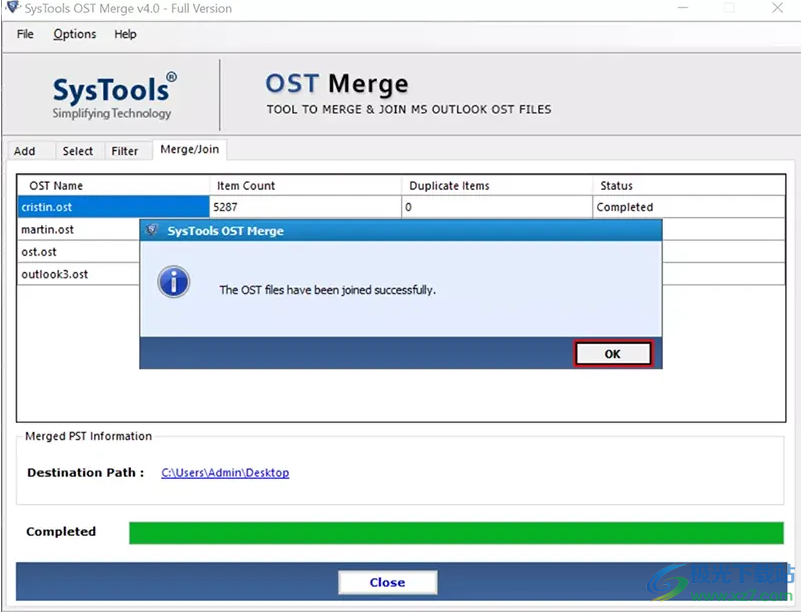The height and width of the screenshot is (612, 806).
Task: Click the Close button at bottom
Action: pyautogui.click(x=387, y=582)
